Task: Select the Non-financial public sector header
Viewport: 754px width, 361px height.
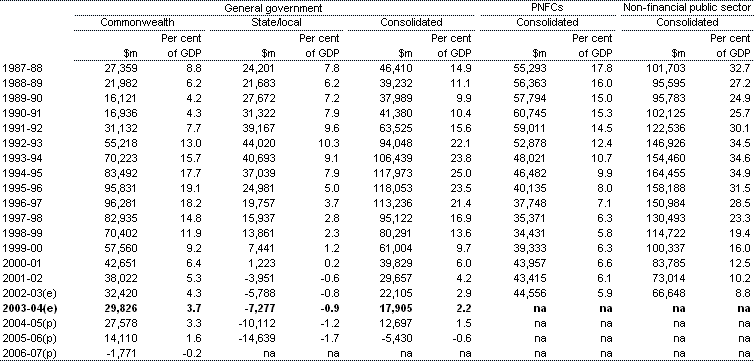Action: (688, 8)
